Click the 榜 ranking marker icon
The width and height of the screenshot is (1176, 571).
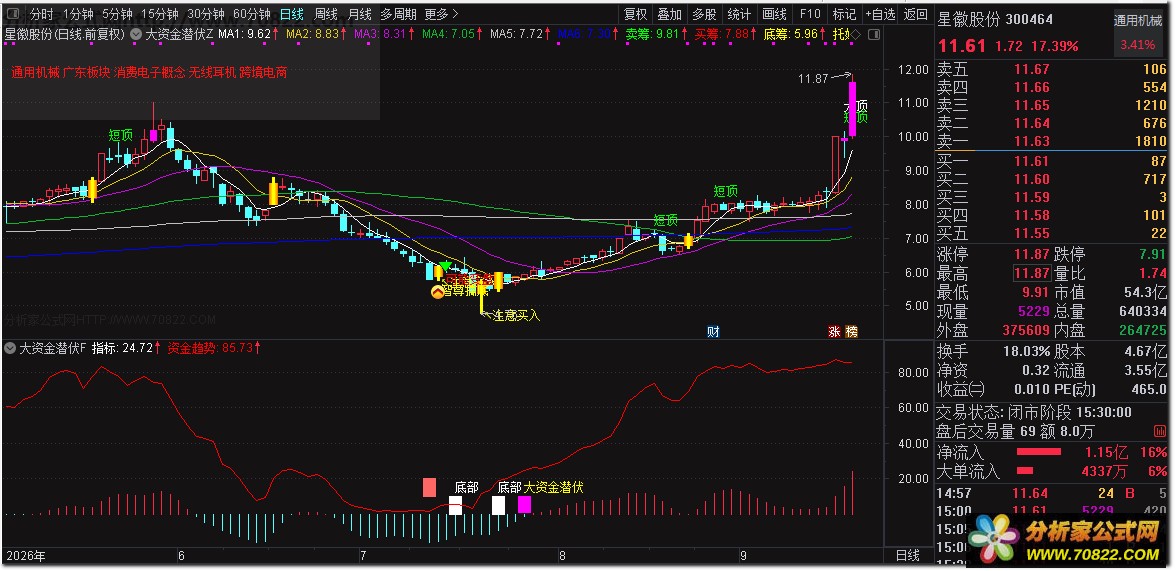coord(850,332)
